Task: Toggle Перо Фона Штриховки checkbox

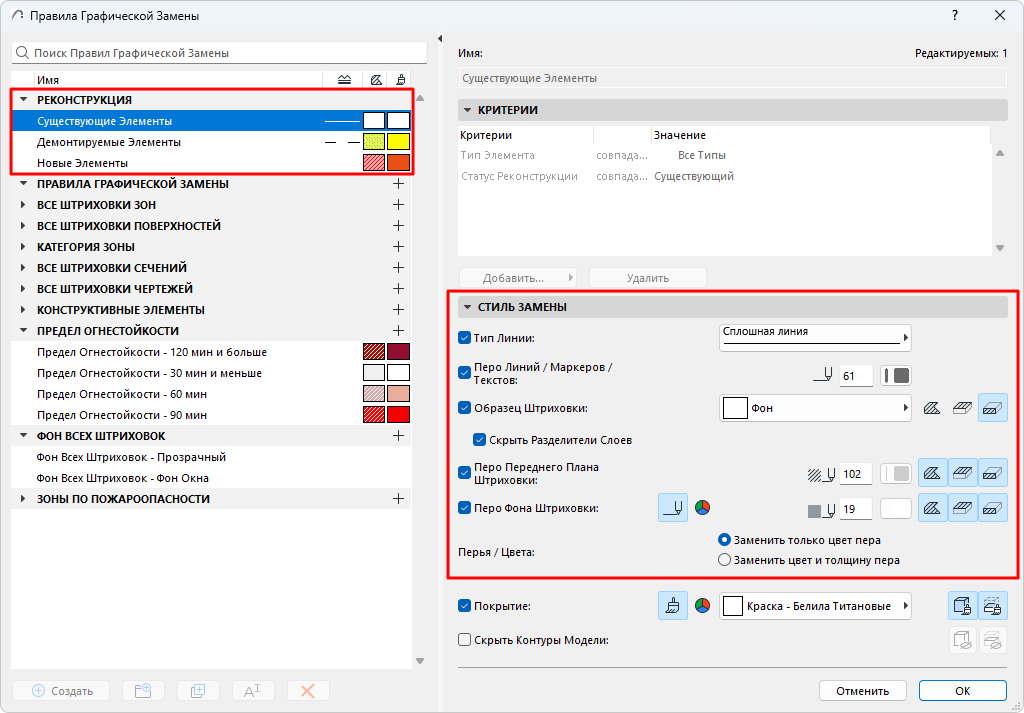Action: (464, 508)
